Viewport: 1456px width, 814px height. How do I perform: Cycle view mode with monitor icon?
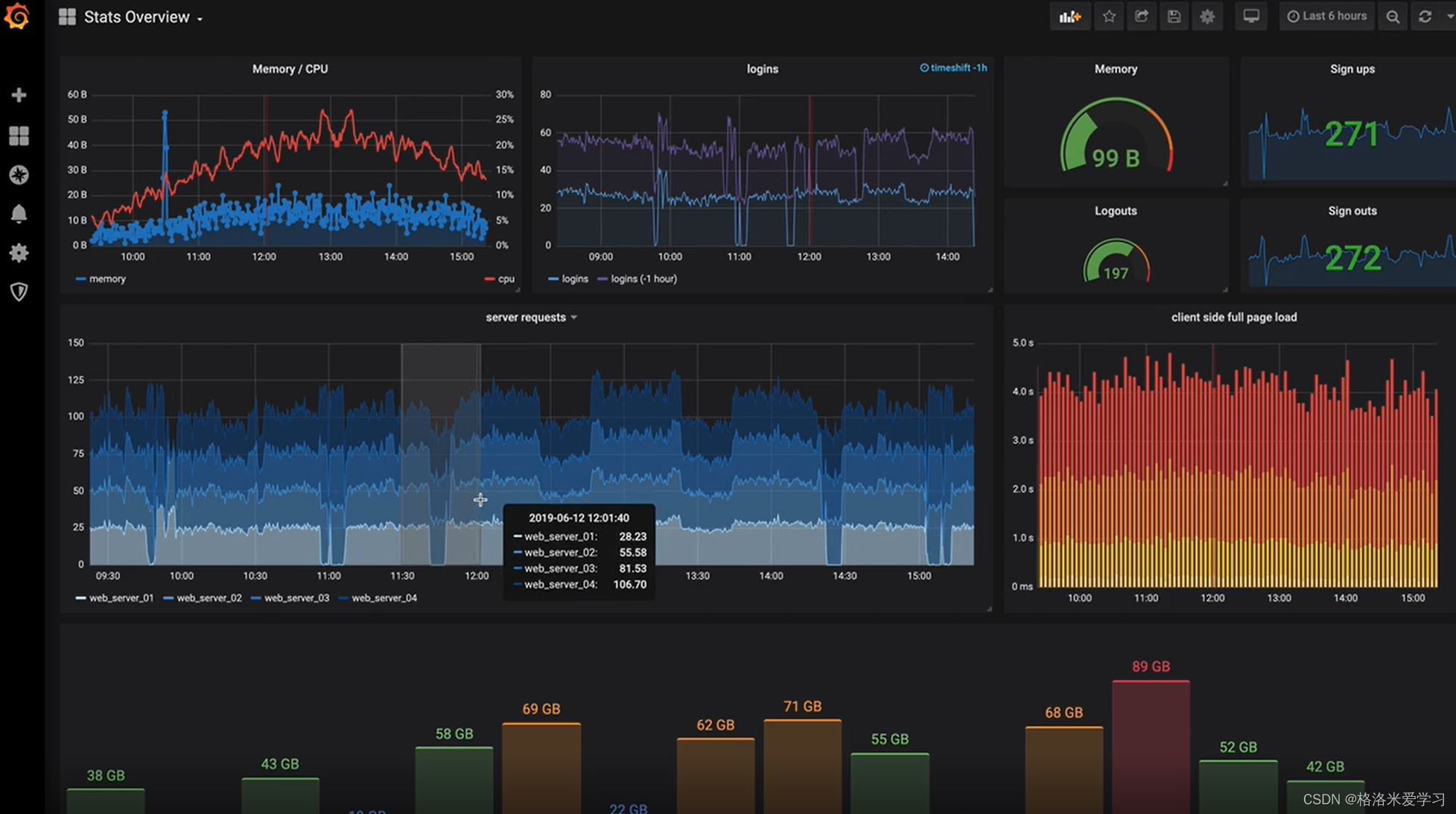(x=1251, y=16)
